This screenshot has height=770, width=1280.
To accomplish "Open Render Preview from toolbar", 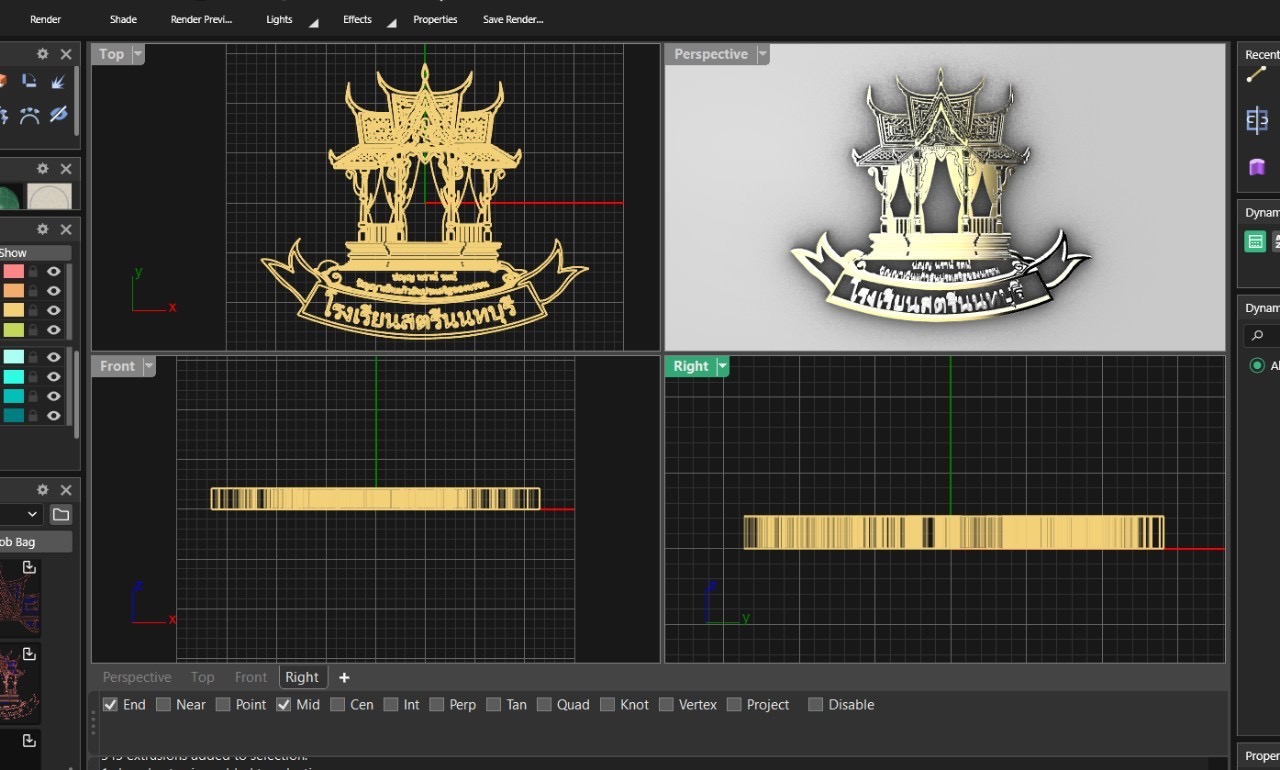I will pos(201,19).
